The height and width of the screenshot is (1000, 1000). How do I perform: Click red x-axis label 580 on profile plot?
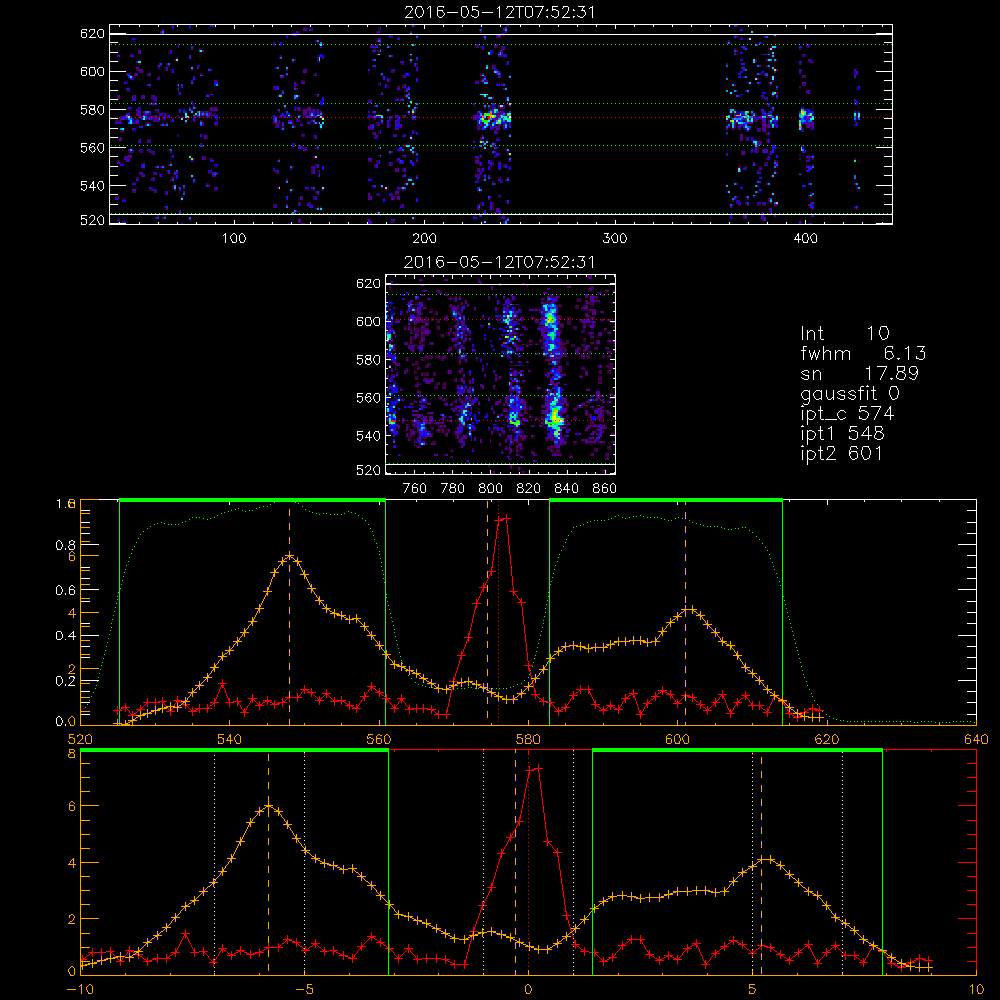coord(529,740)
